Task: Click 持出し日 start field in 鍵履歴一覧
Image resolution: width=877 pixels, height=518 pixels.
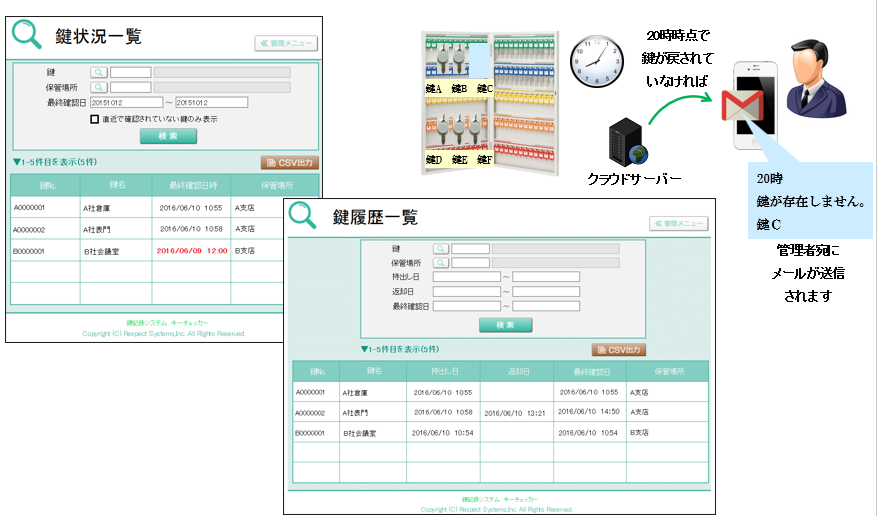Action: tap(466, 277)
